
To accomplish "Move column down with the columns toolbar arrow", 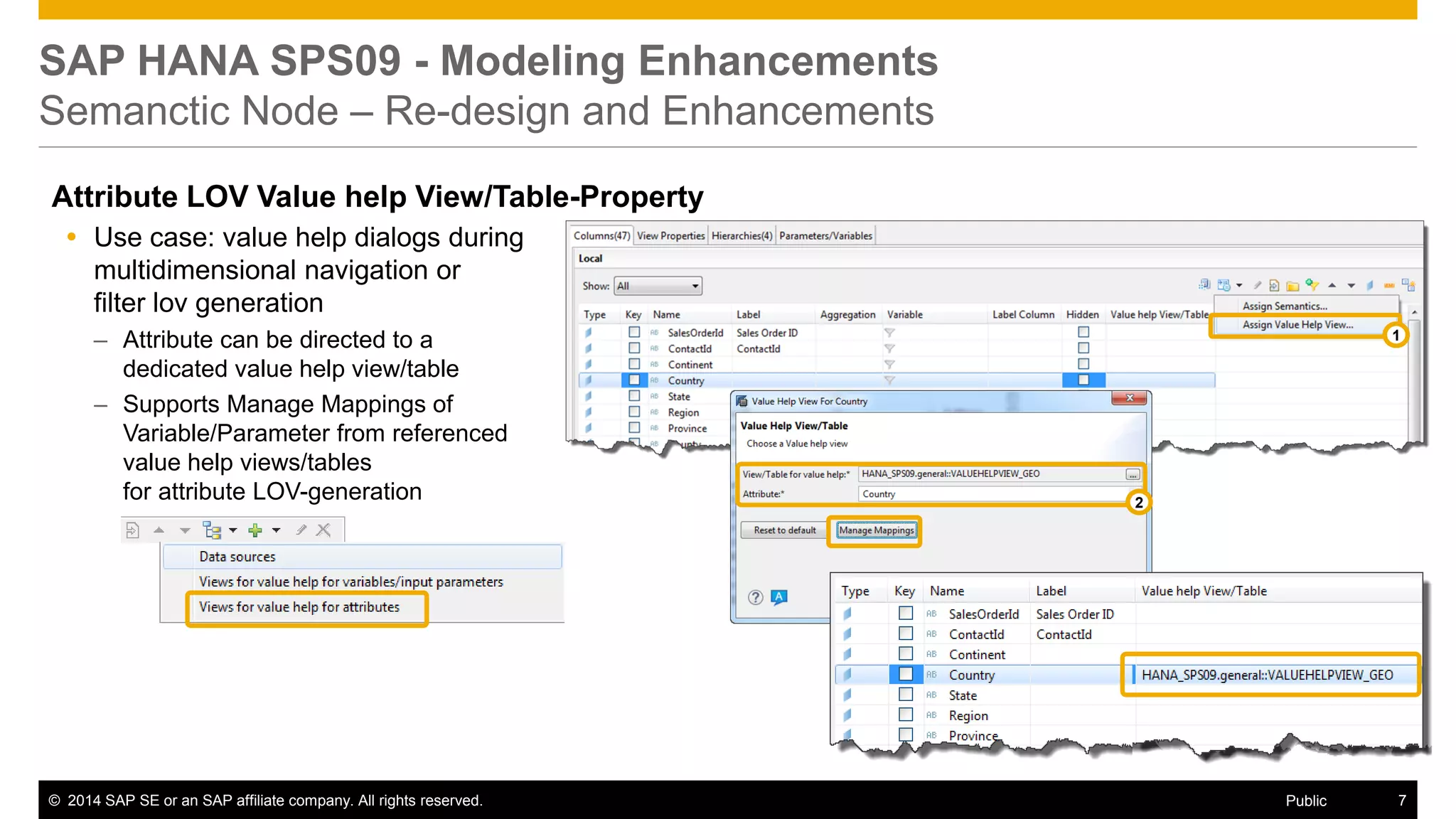I will 1351,286.
